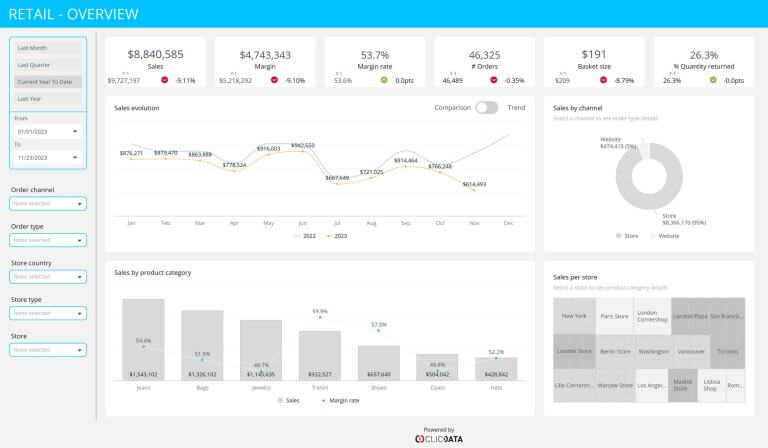This screenshot has width=768, height=448.
Task: Click the red trend icon under Sales
Action: (x=164, y=79)
